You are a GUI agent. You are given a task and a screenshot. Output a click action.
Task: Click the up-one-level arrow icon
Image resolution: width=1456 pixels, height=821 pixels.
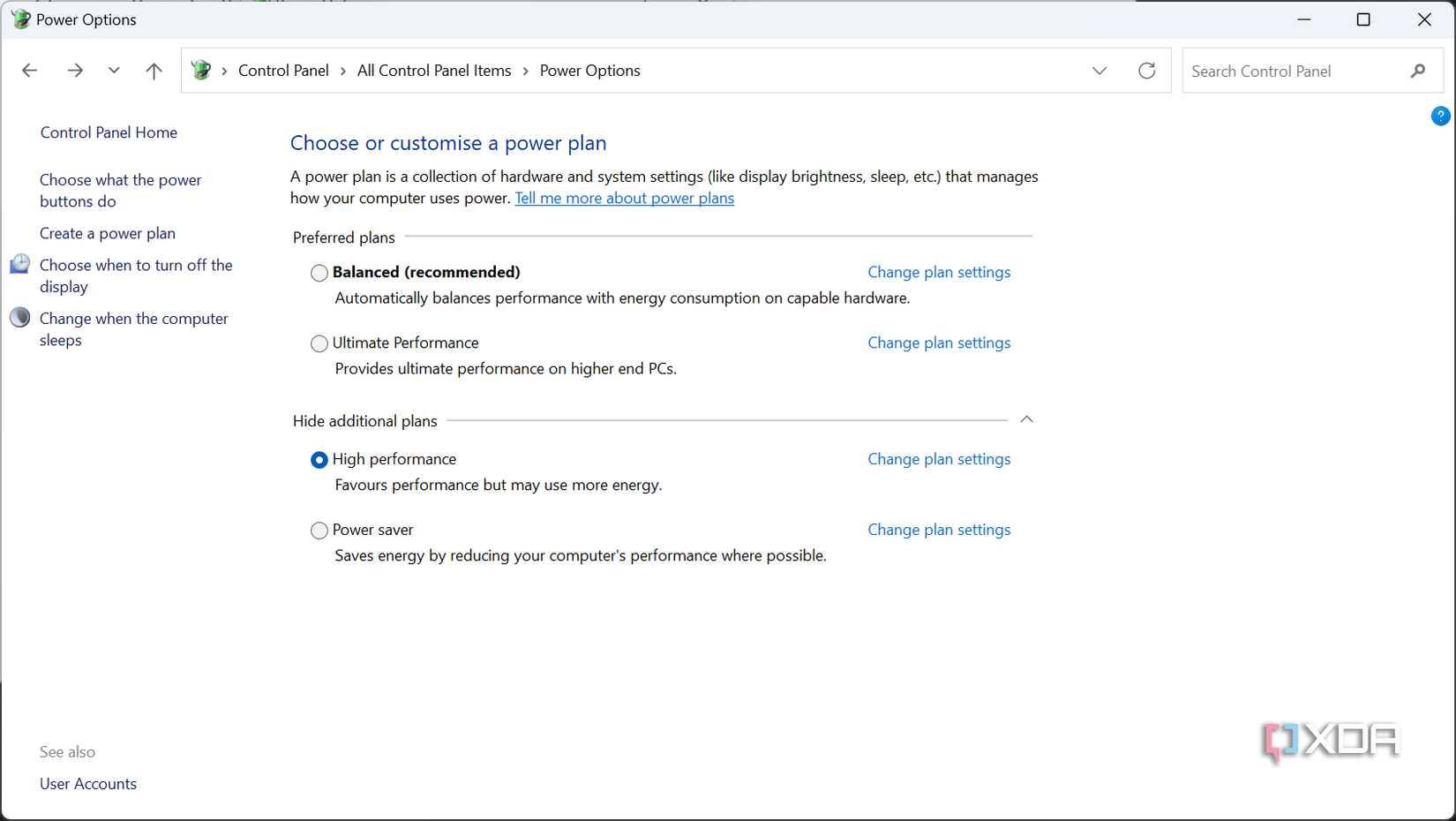tap(154, 70)
